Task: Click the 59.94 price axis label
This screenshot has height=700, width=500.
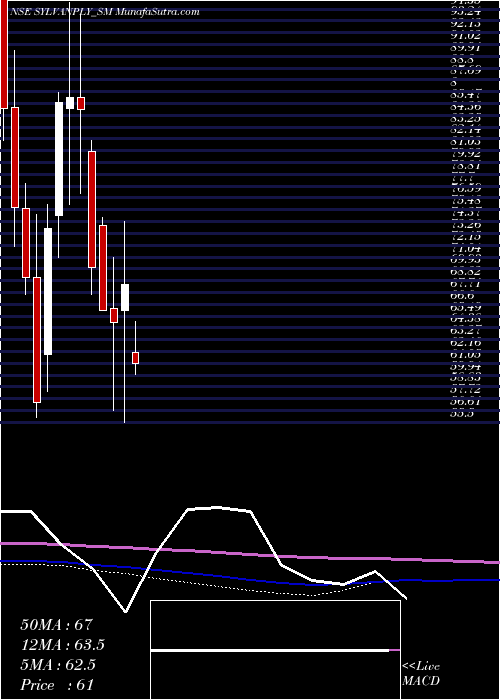Action: coord(465,367)
